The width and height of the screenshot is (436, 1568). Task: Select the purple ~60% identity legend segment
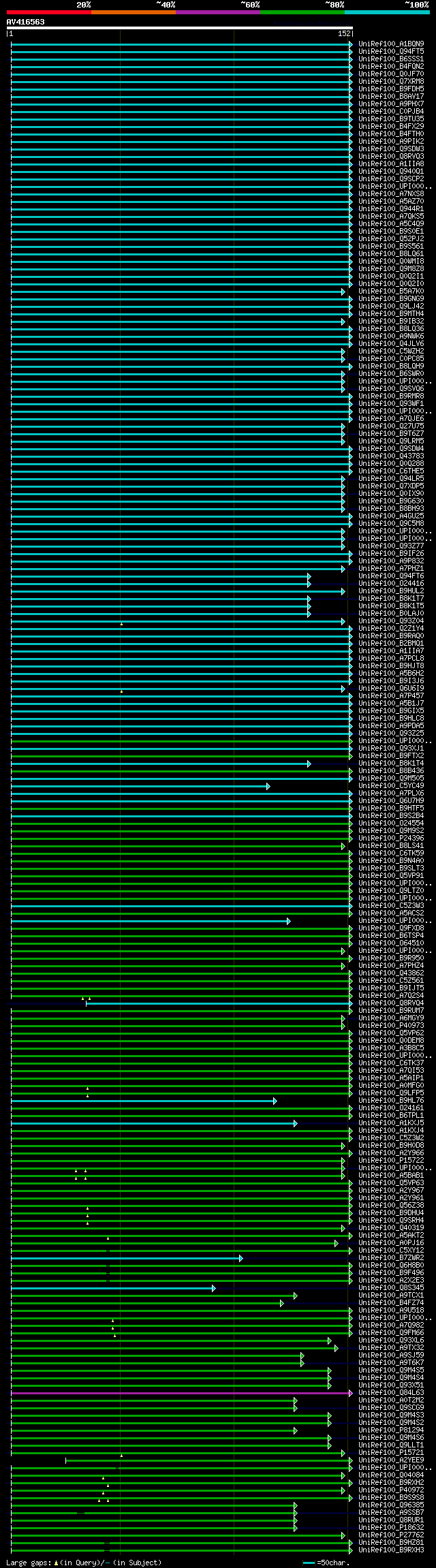coord(217,12)
